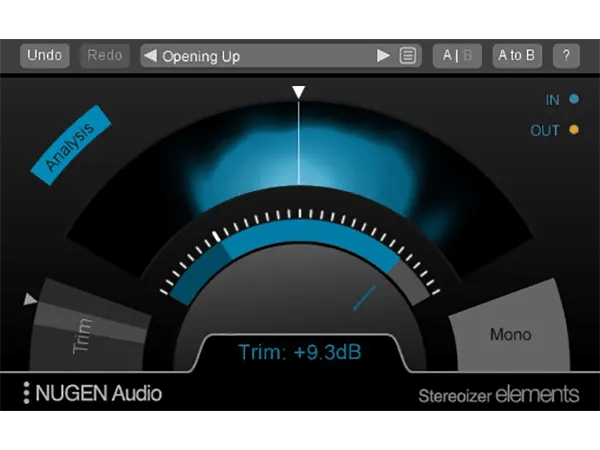
Task: Toggle the A | B comparison
Action: click(x=457, y=56)
